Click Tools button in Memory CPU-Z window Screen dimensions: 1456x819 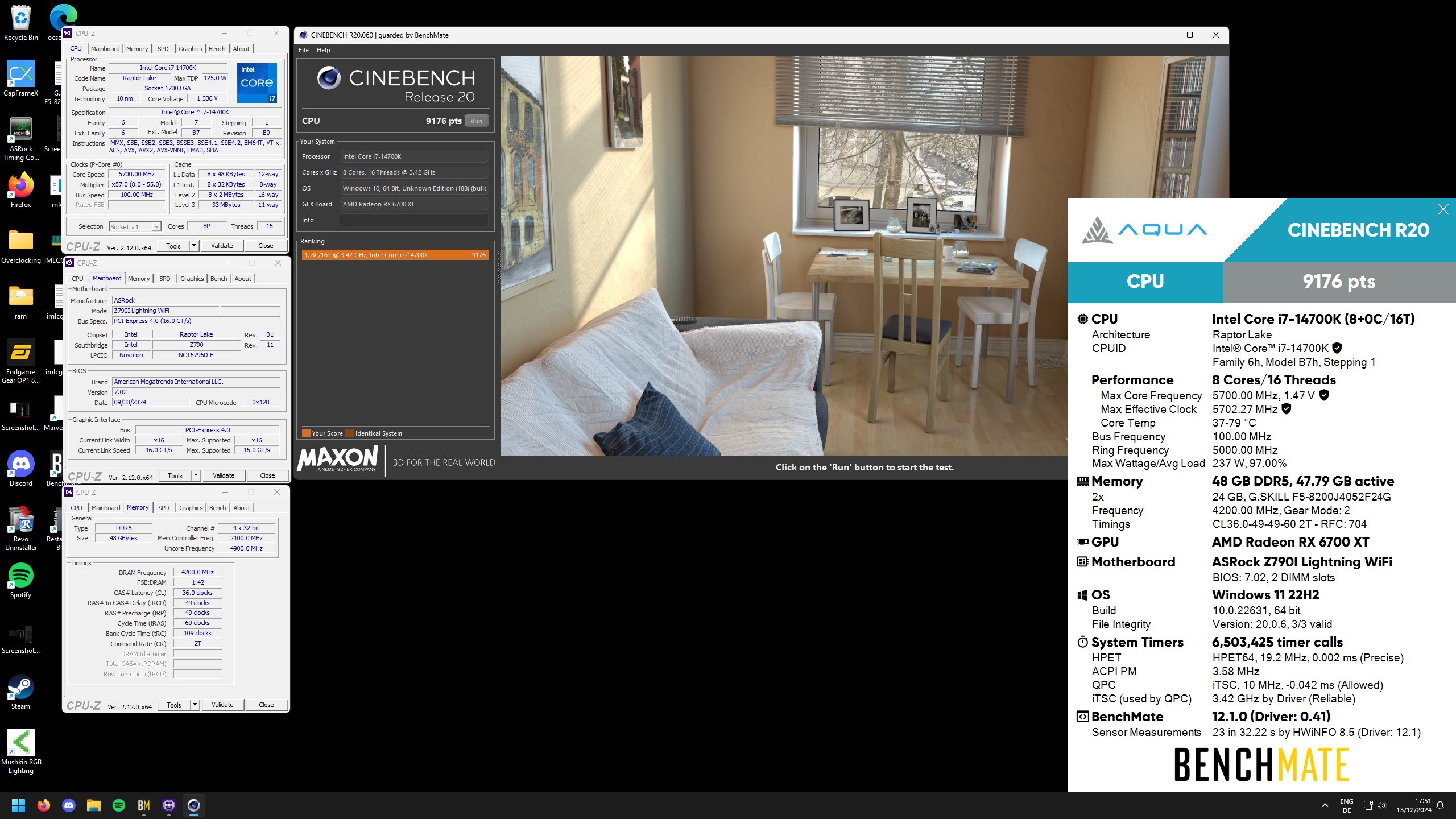click(x=174, y=705)
